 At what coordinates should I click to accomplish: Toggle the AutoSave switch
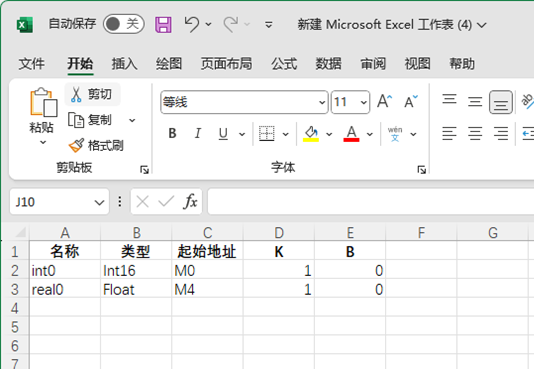pyautogui.click(x=124, y=24)
